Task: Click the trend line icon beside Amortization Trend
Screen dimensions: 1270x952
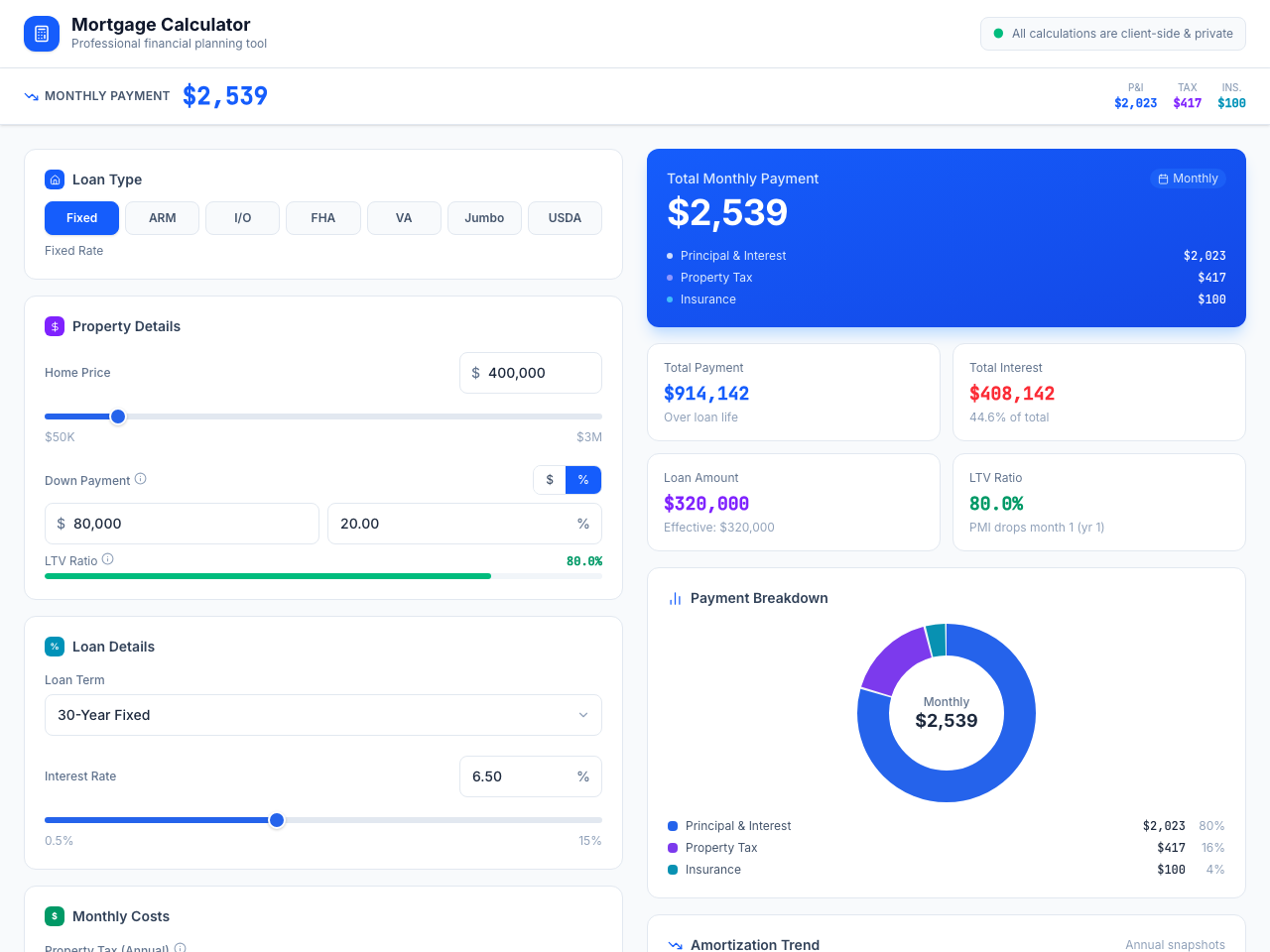Action: 675,945
